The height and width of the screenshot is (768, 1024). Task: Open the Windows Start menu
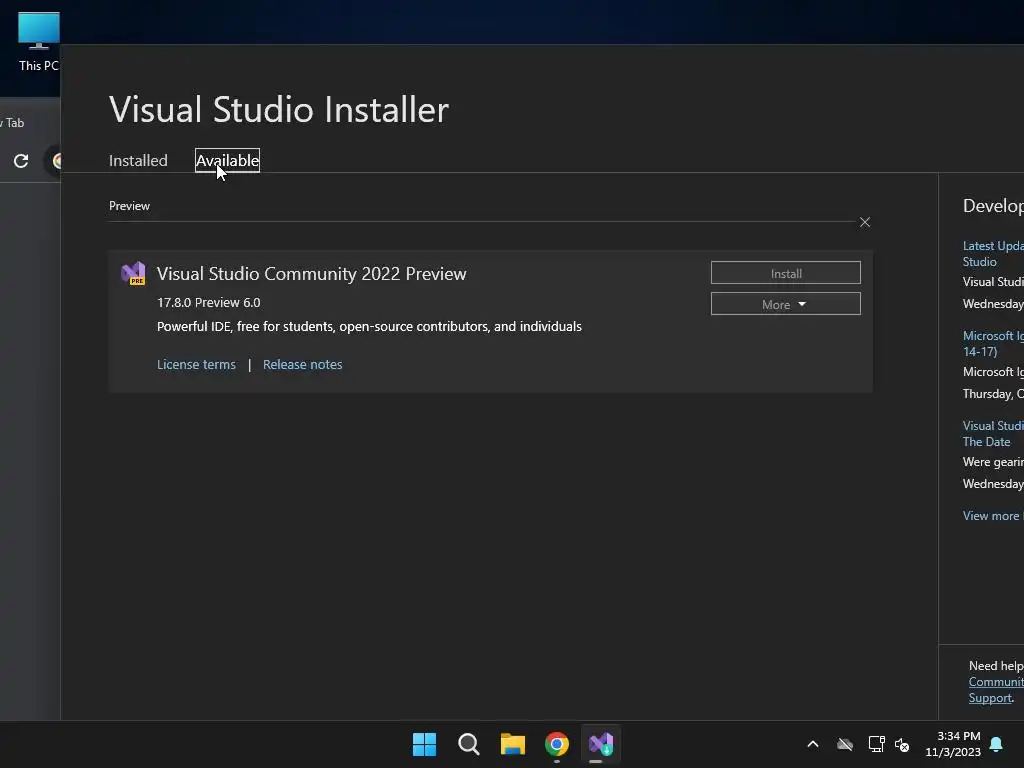[x=424, y=744]
